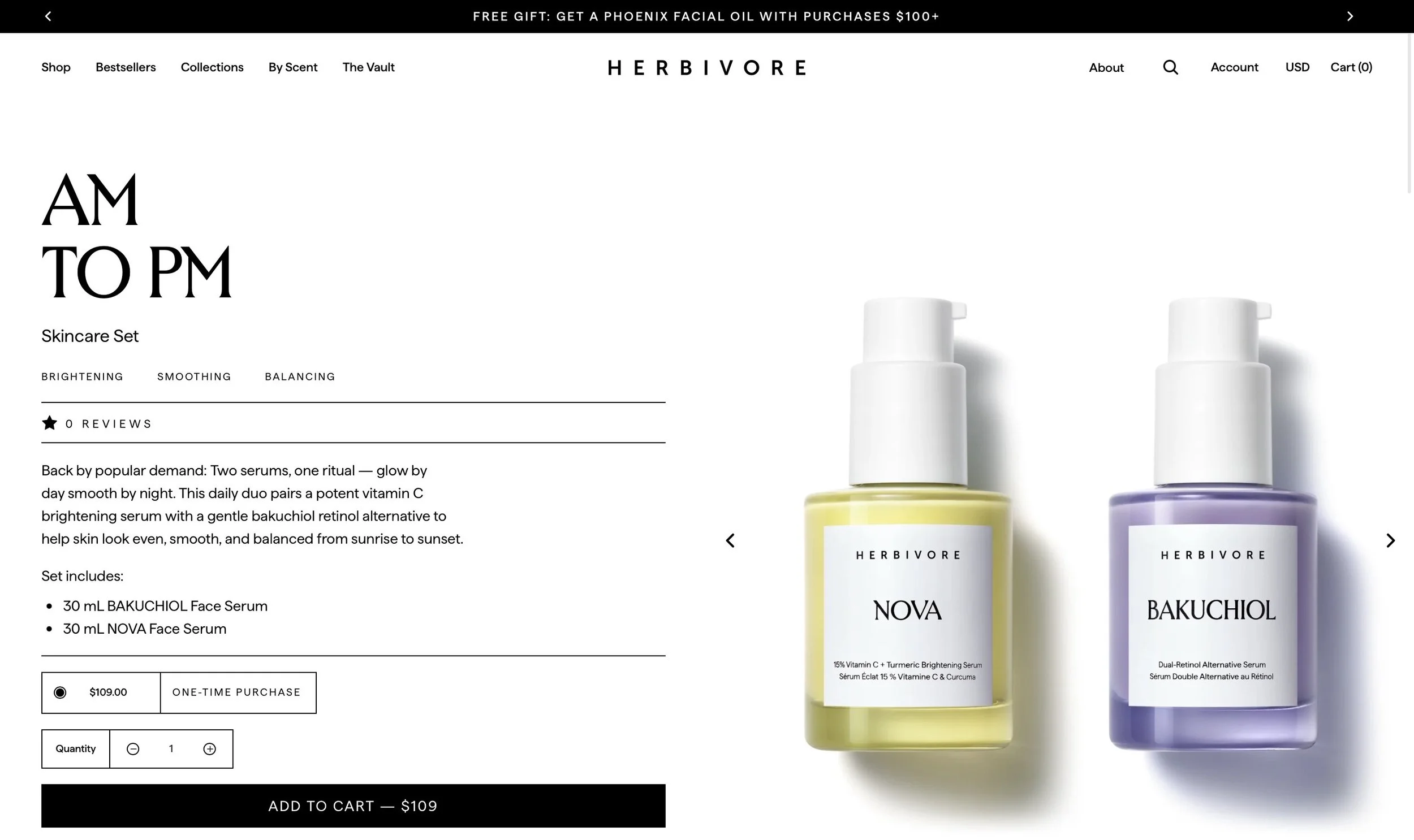
Task: Increase quantity with the plus icon
Action: coord(209,749)
